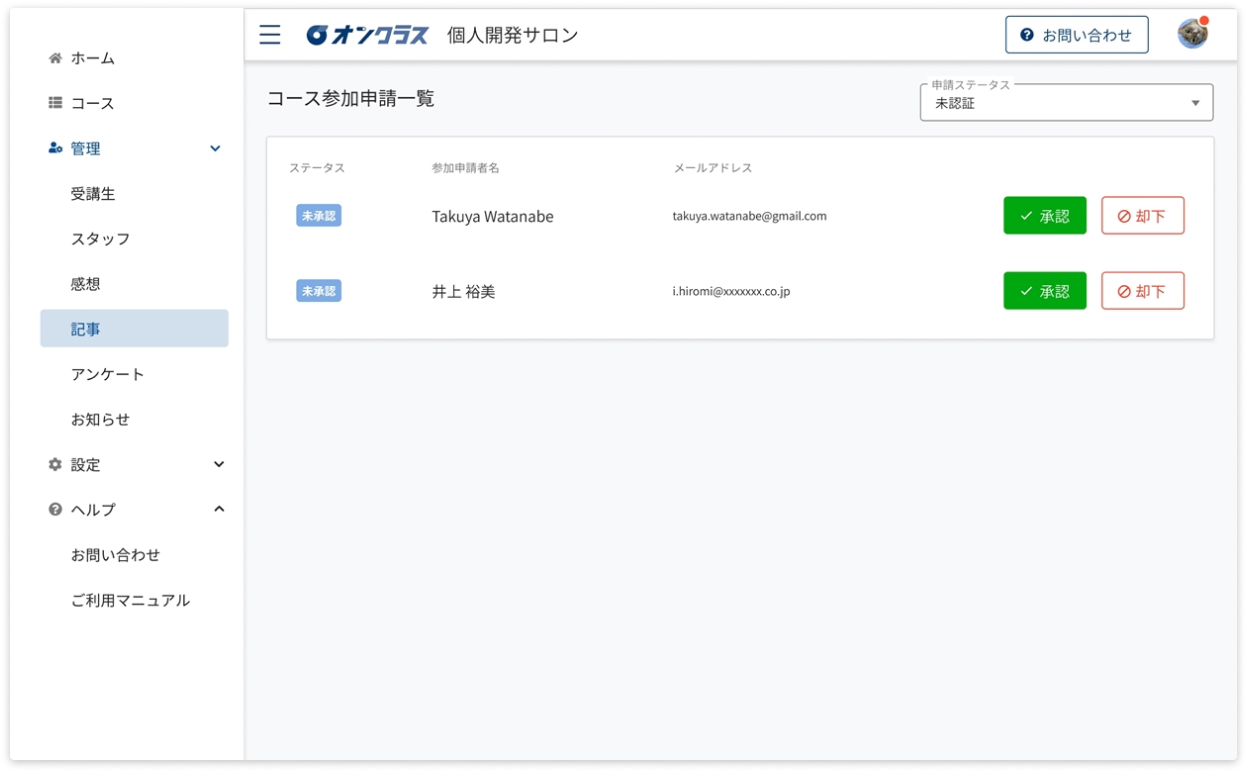Click the list icon beside コース
This screenshot has height=772, width=1247.
pyautogui.click(x=55, y=103)
